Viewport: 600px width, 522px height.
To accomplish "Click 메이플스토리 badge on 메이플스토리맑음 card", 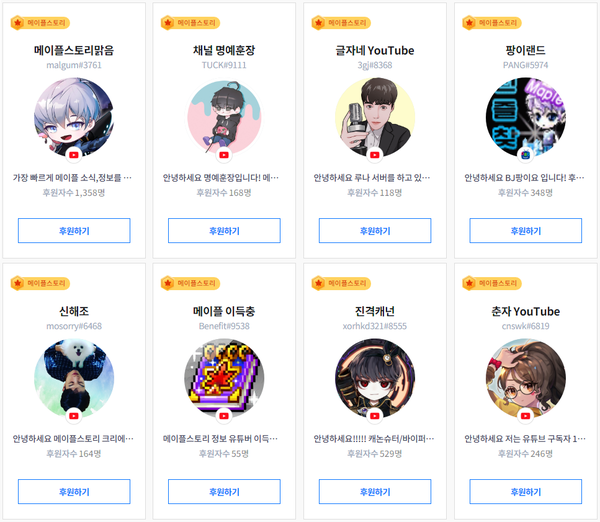I will coord(40,23).
